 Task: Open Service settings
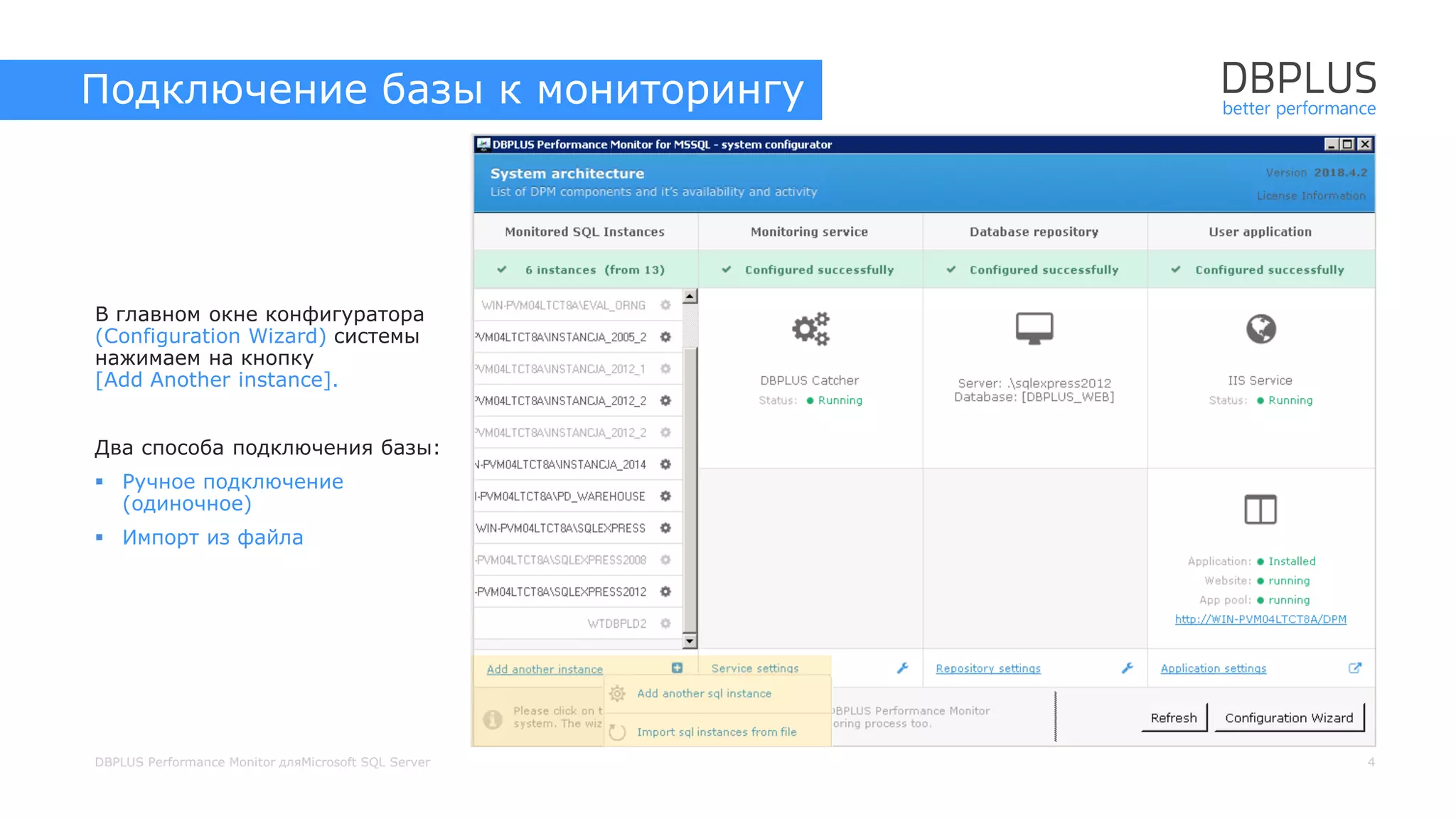tap(755, 668)
